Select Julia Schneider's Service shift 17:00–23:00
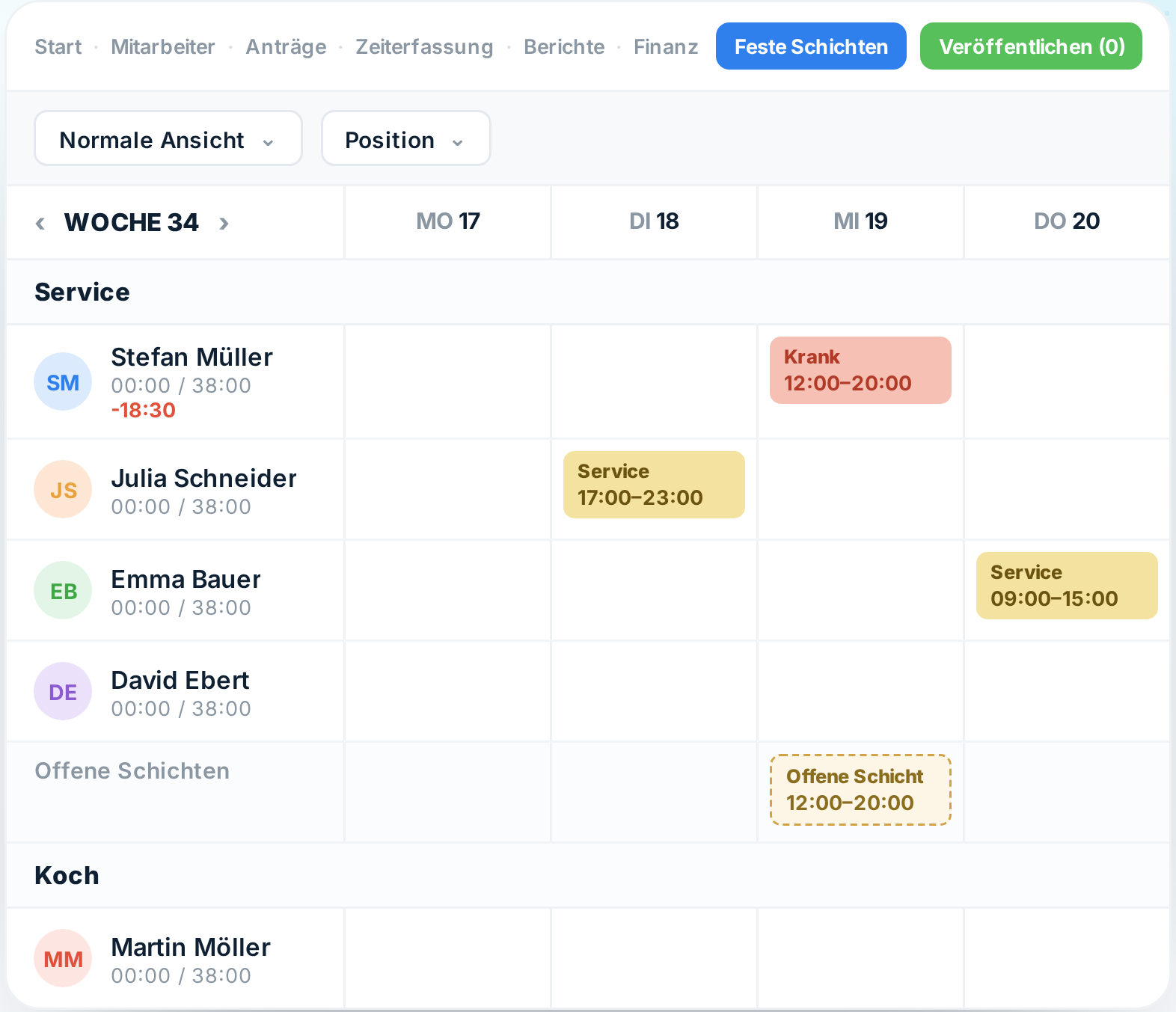Viewport: 1176px width, 1012px height. [654, 485]
